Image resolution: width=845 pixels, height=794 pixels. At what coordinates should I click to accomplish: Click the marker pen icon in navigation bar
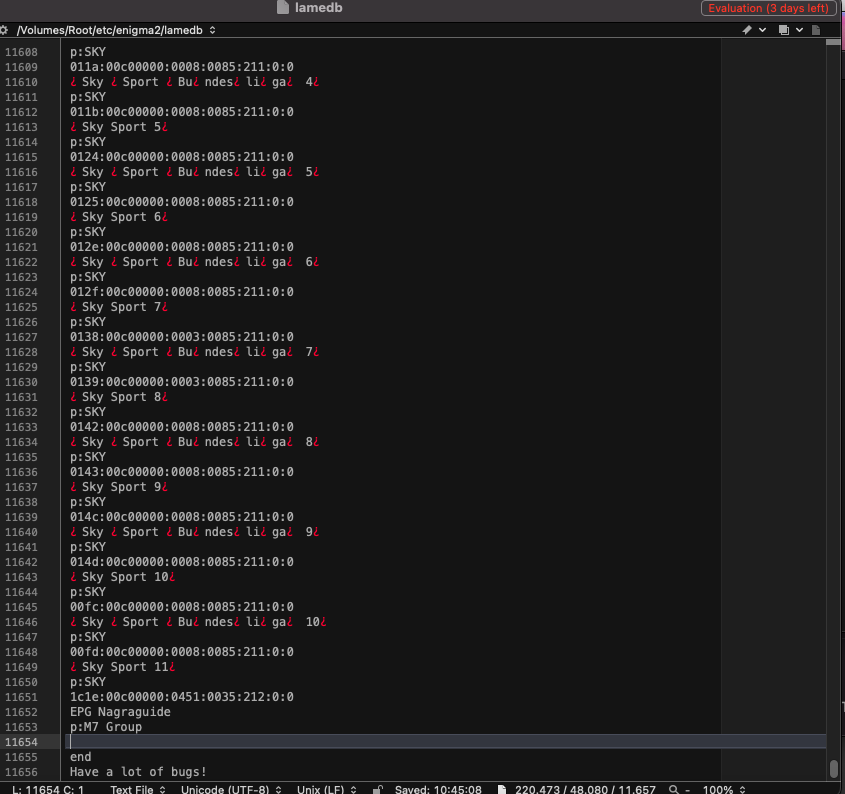(x=746, y=31)
